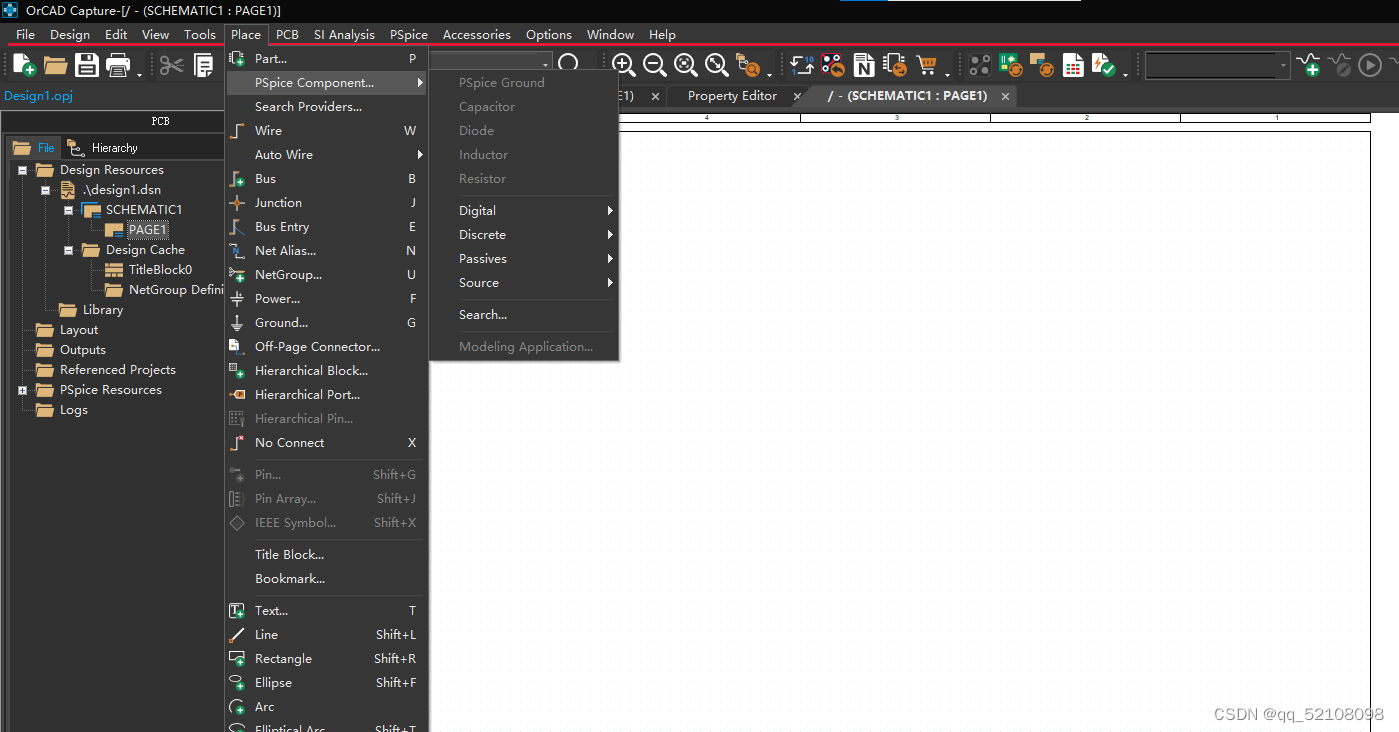Open the PSpice menu in menu bar
Image resolution: width=1399 pixels, height=732 pixels.
point(408,35)
